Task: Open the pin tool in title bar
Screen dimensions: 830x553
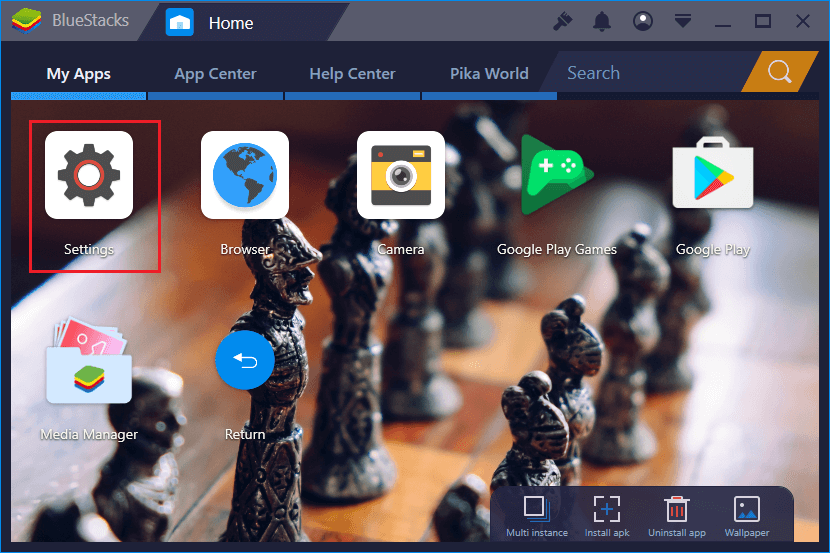Action: (x=562, y=22)
